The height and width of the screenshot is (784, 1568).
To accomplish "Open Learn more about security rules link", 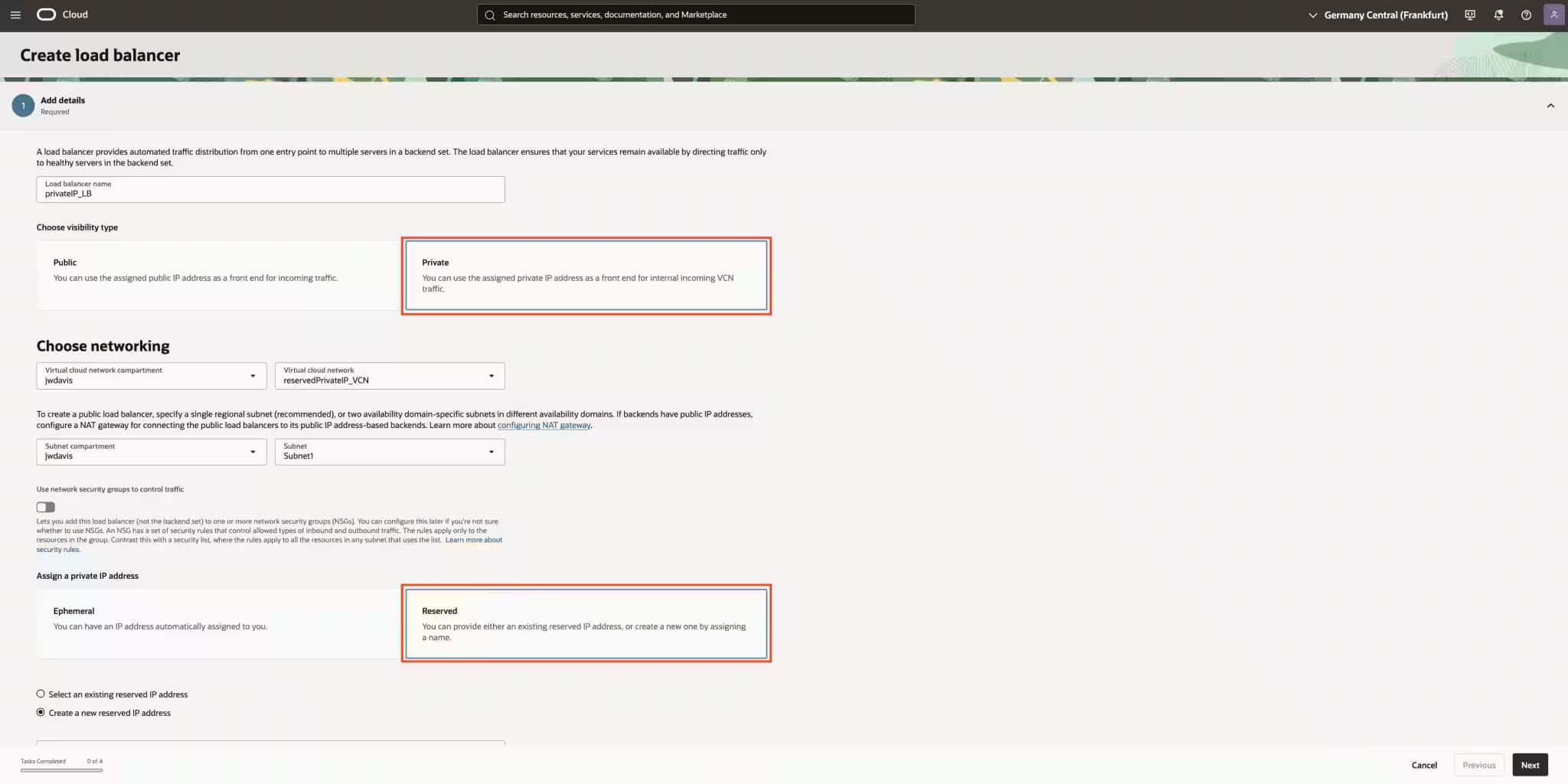I will tap(473, 540).
